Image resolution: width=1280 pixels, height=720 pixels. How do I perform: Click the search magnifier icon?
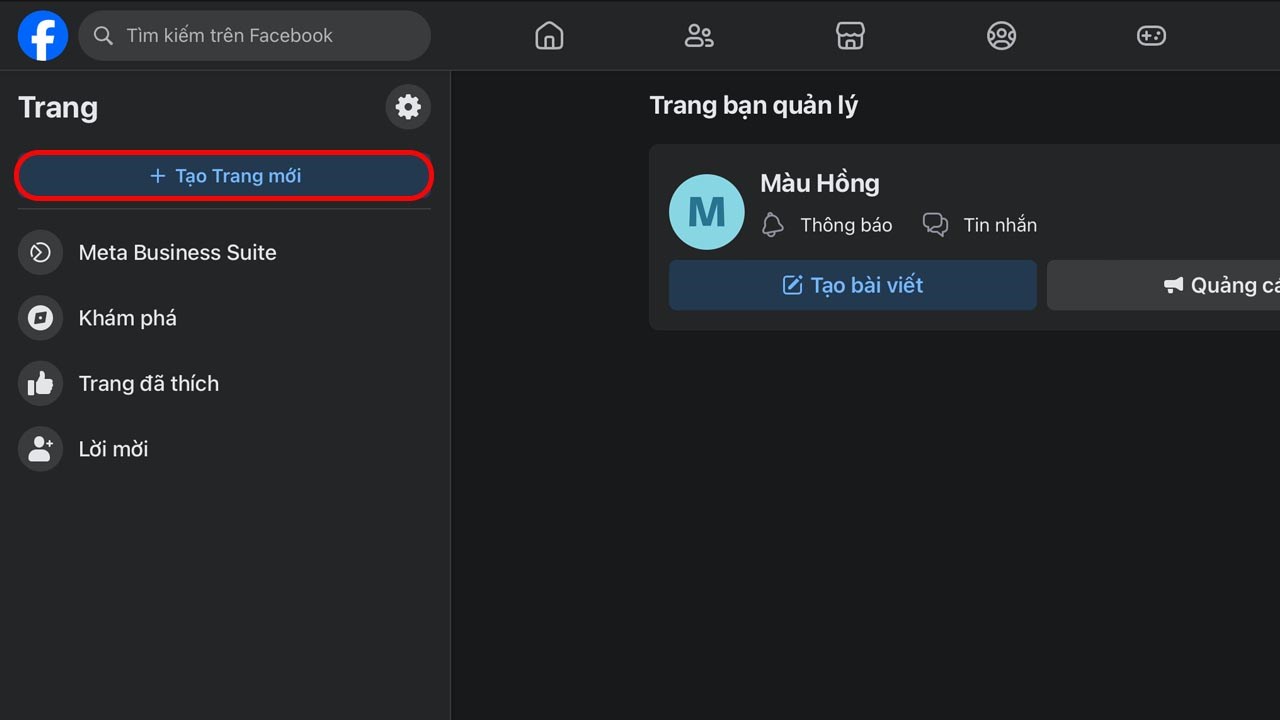[103, 36]
